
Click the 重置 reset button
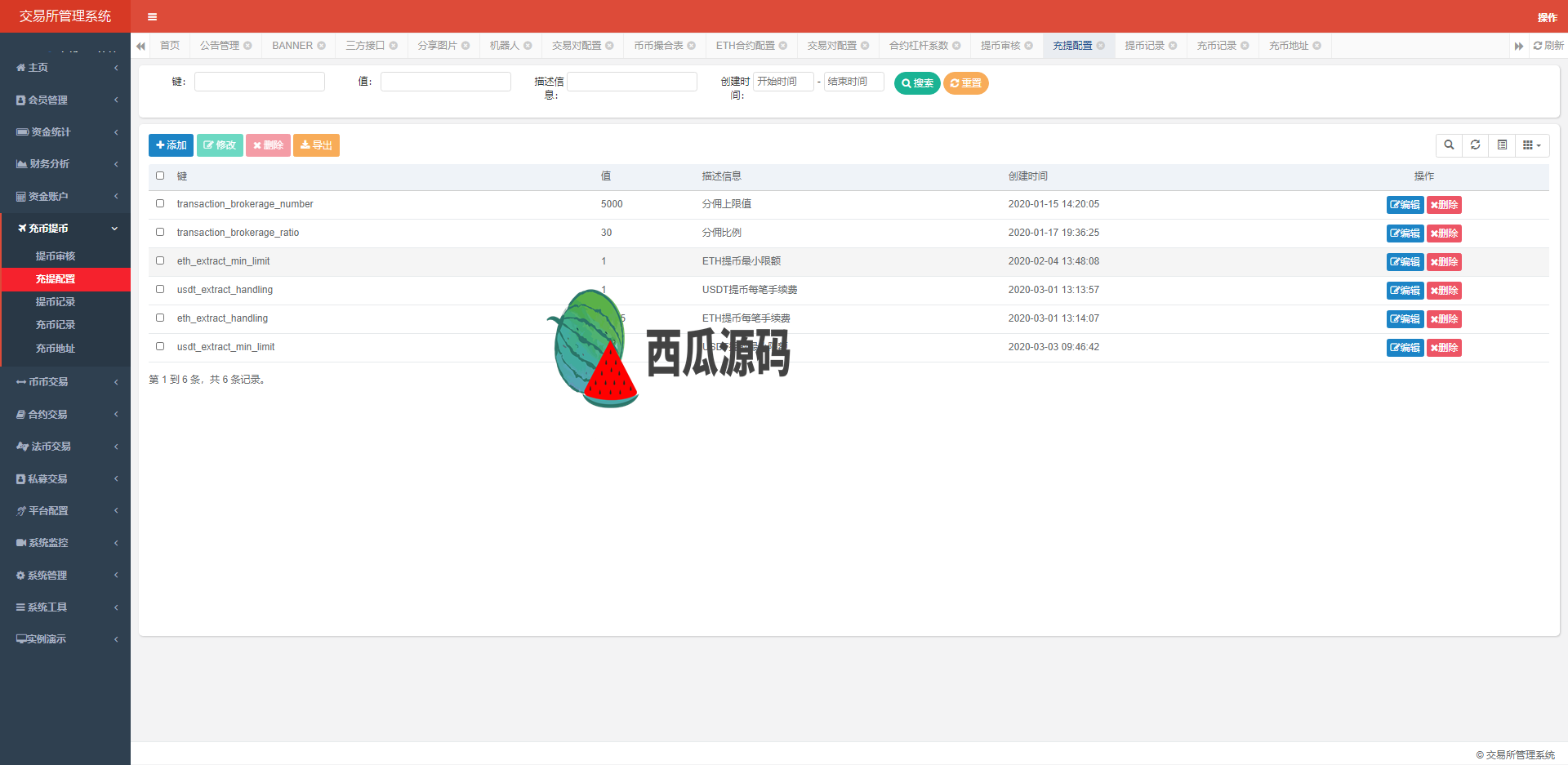pos(966,83)
